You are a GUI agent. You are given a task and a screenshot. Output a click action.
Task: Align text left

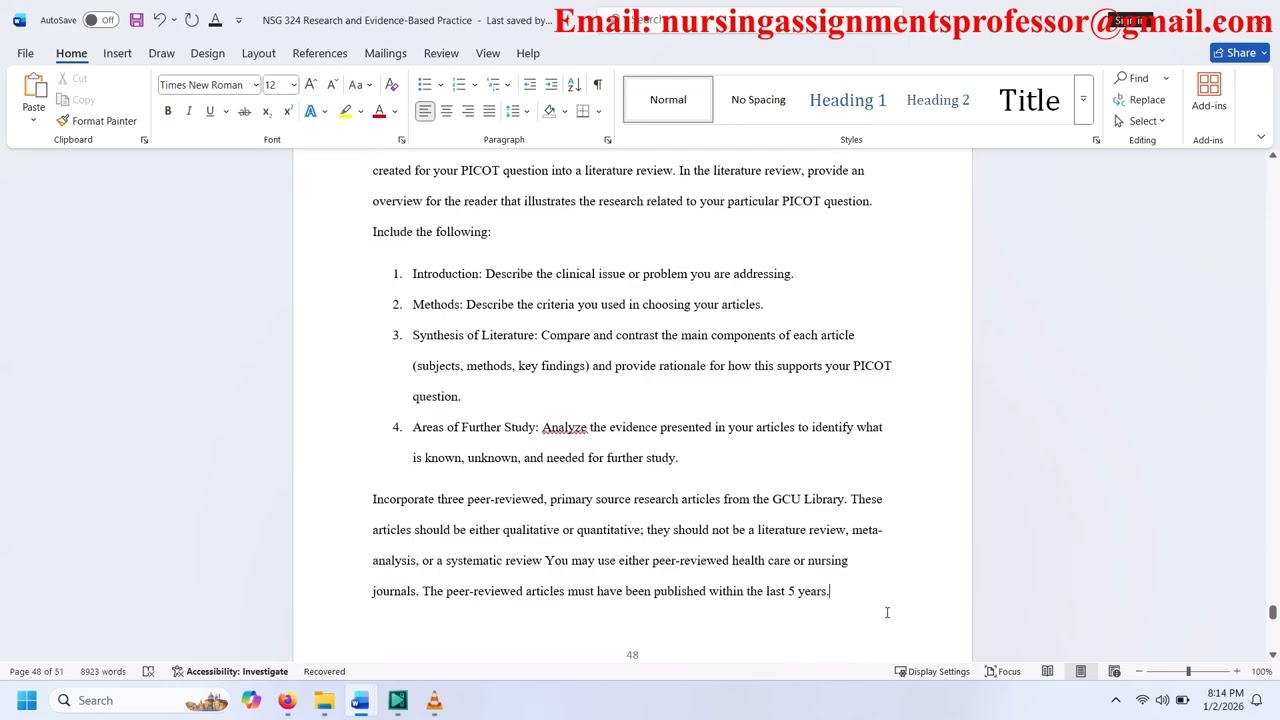(x=425, y=111)
